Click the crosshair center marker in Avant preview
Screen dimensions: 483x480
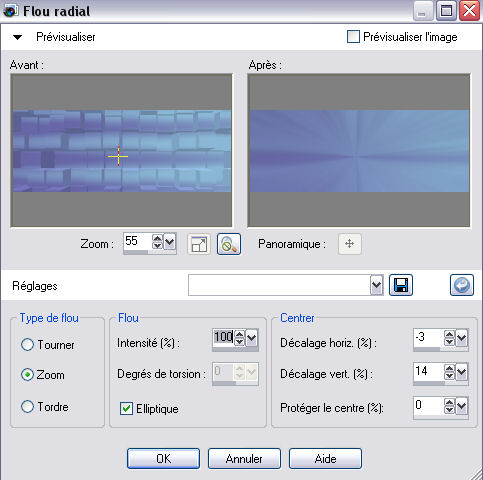[x=118, y=156]
